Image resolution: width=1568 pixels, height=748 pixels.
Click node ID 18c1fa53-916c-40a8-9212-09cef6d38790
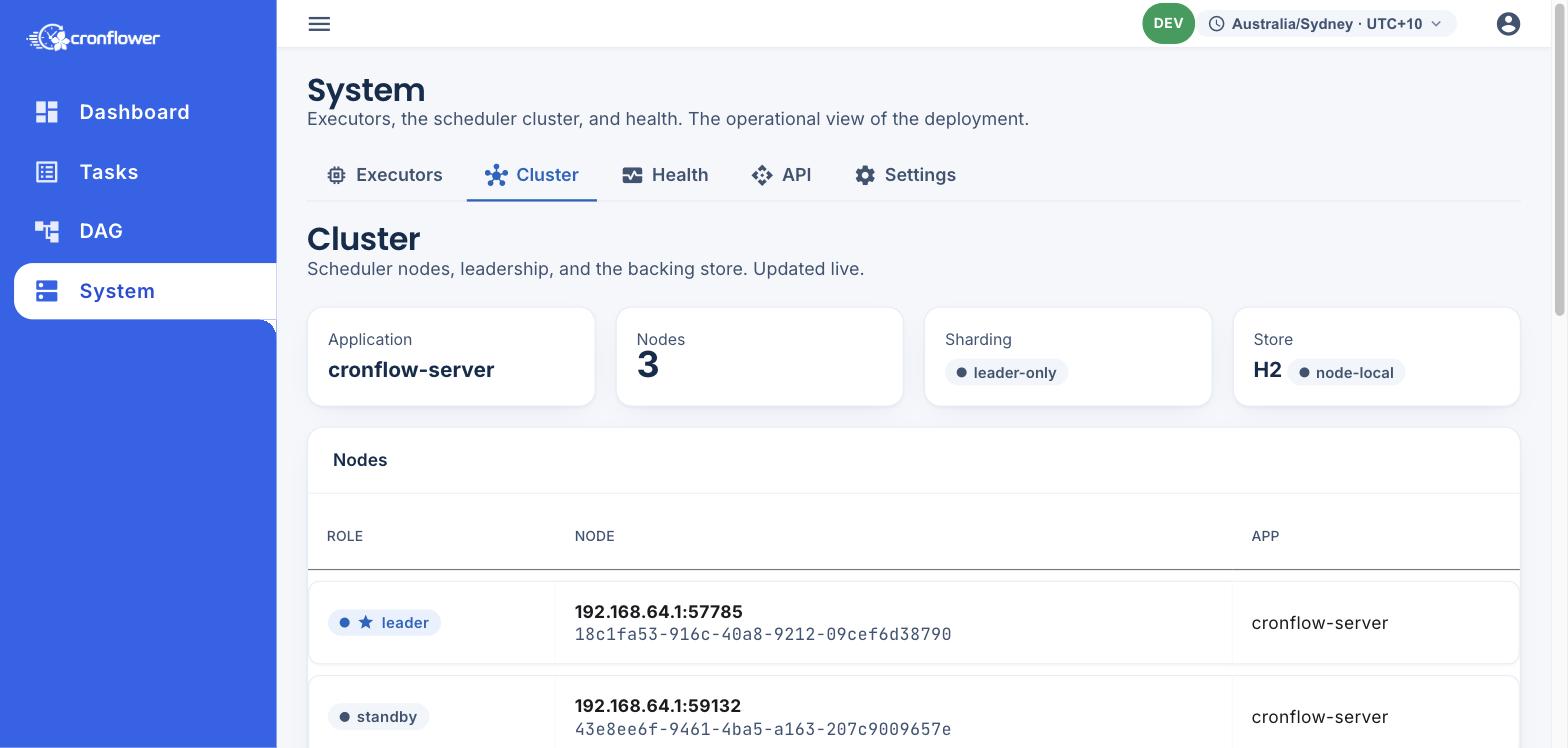(x=763, y=634)
